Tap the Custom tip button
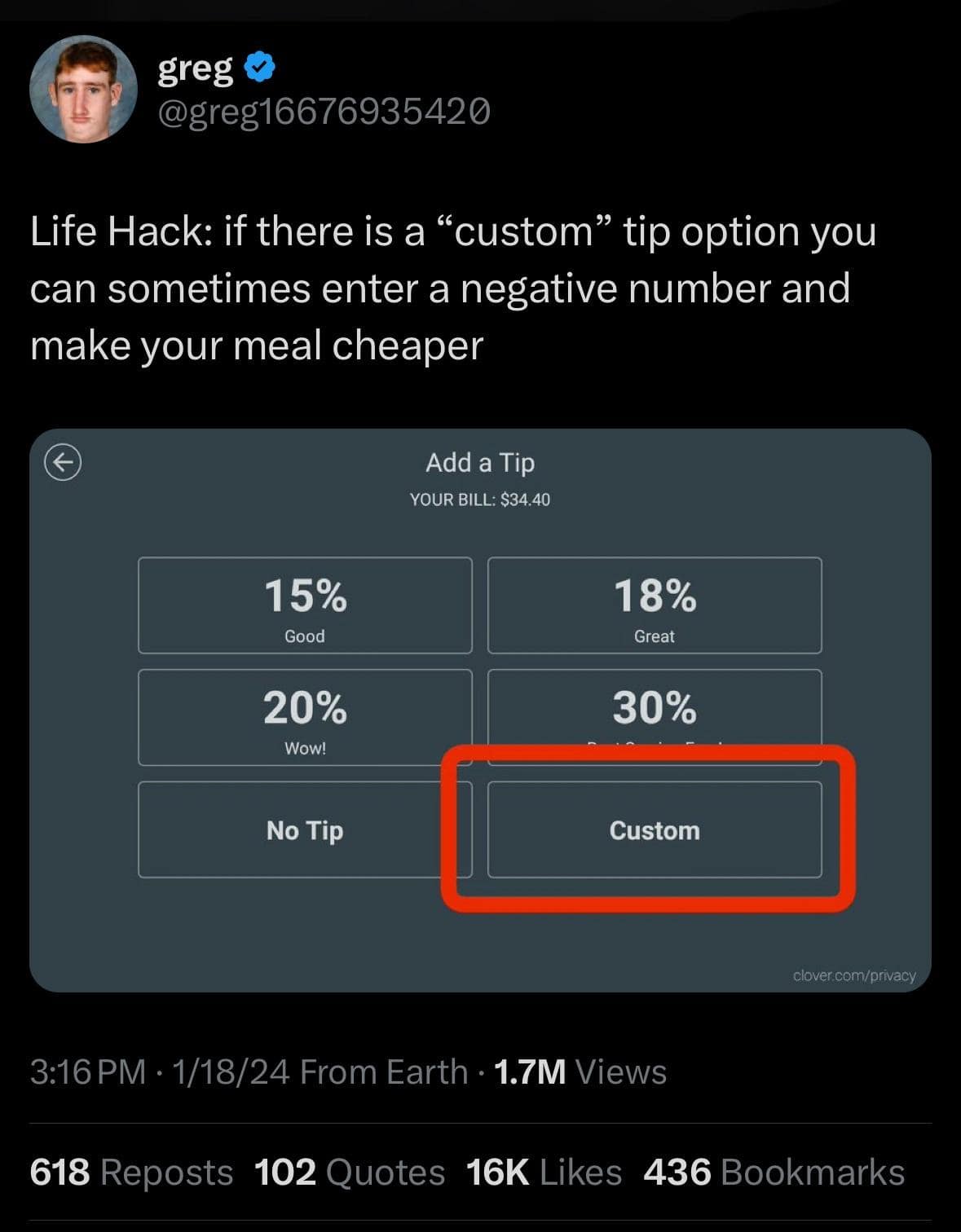961x1232 pixels. point(655,829)
